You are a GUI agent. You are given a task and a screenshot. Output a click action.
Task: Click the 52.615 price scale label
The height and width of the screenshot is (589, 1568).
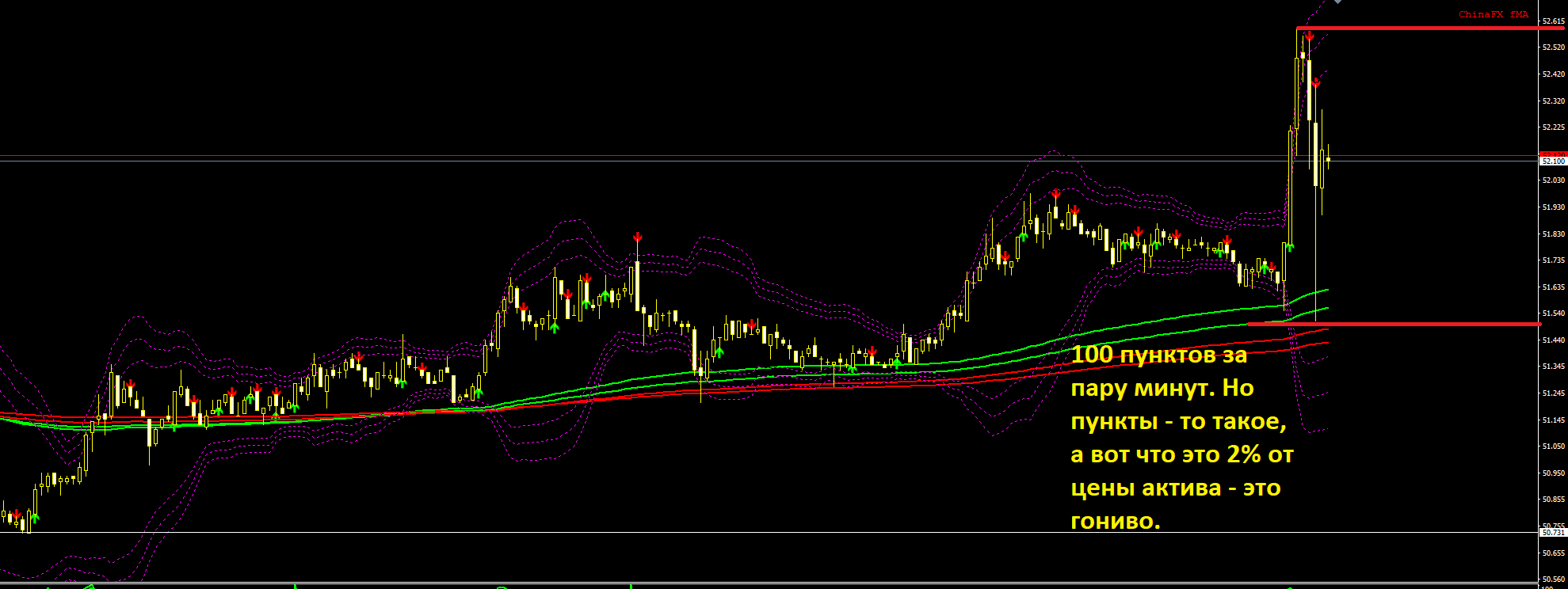(1554, 21)
